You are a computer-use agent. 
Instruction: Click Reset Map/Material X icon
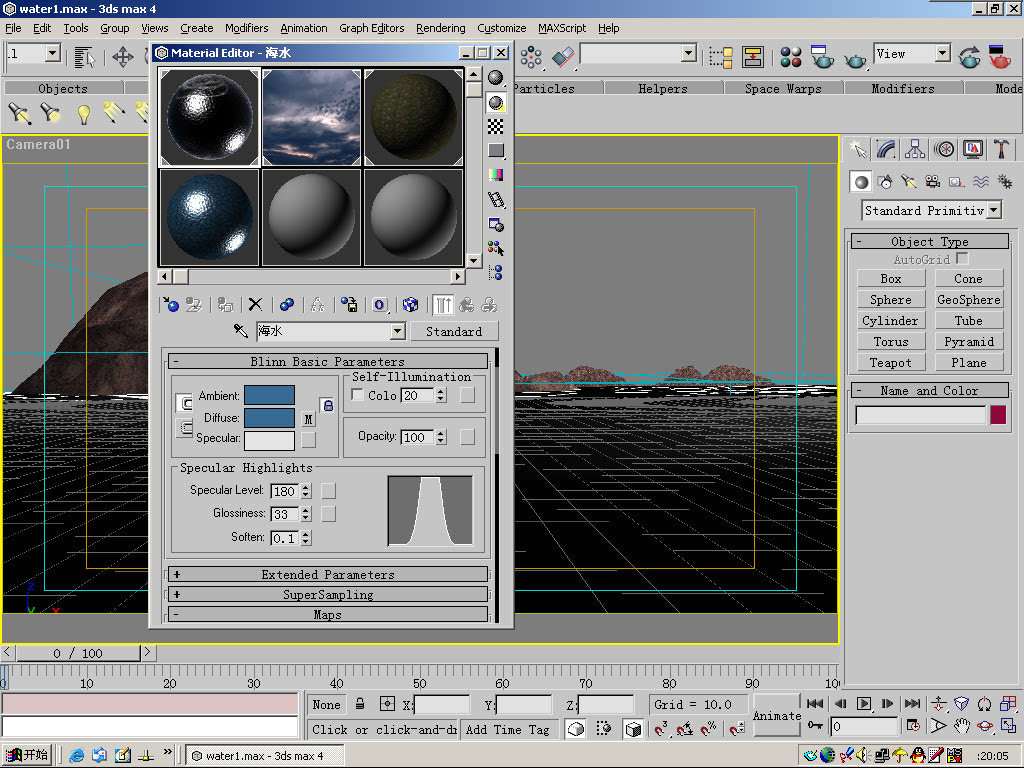click(255, 304)
